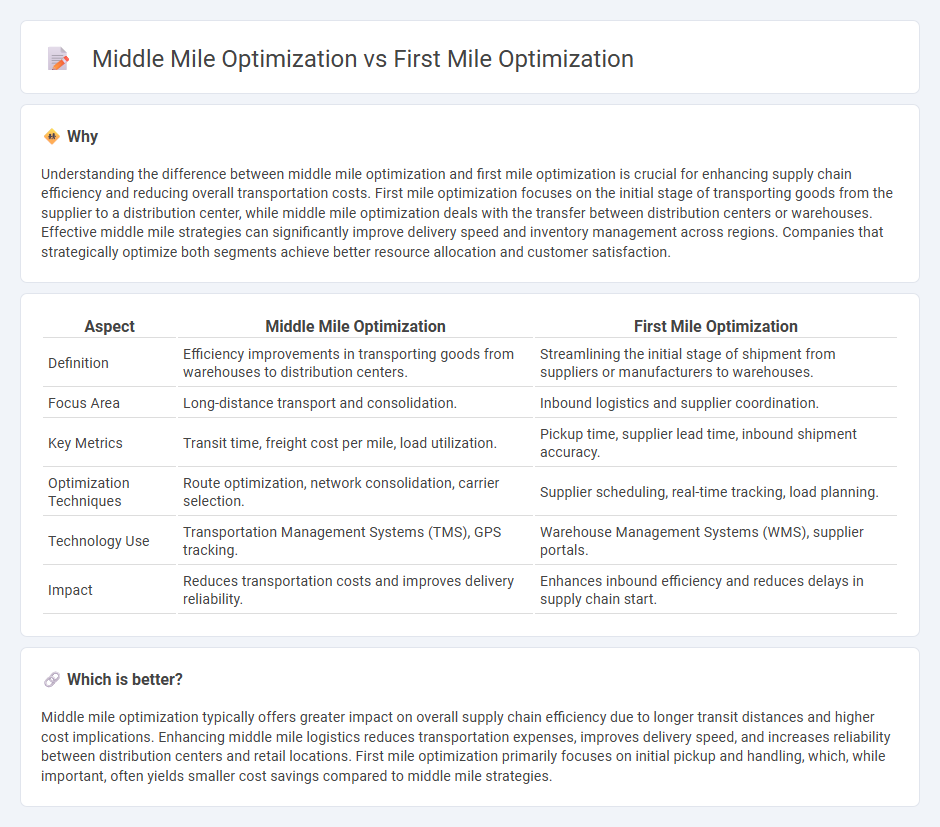Click the Which is better? heading

coord(125,680)
